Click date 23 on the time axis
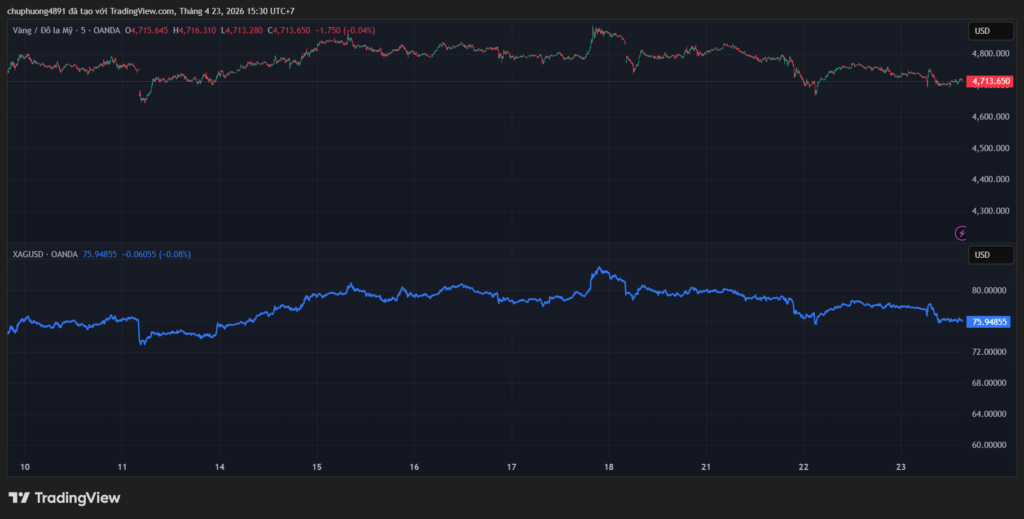1024x519 pixels. pyautogui.click(x=900, y=467)
